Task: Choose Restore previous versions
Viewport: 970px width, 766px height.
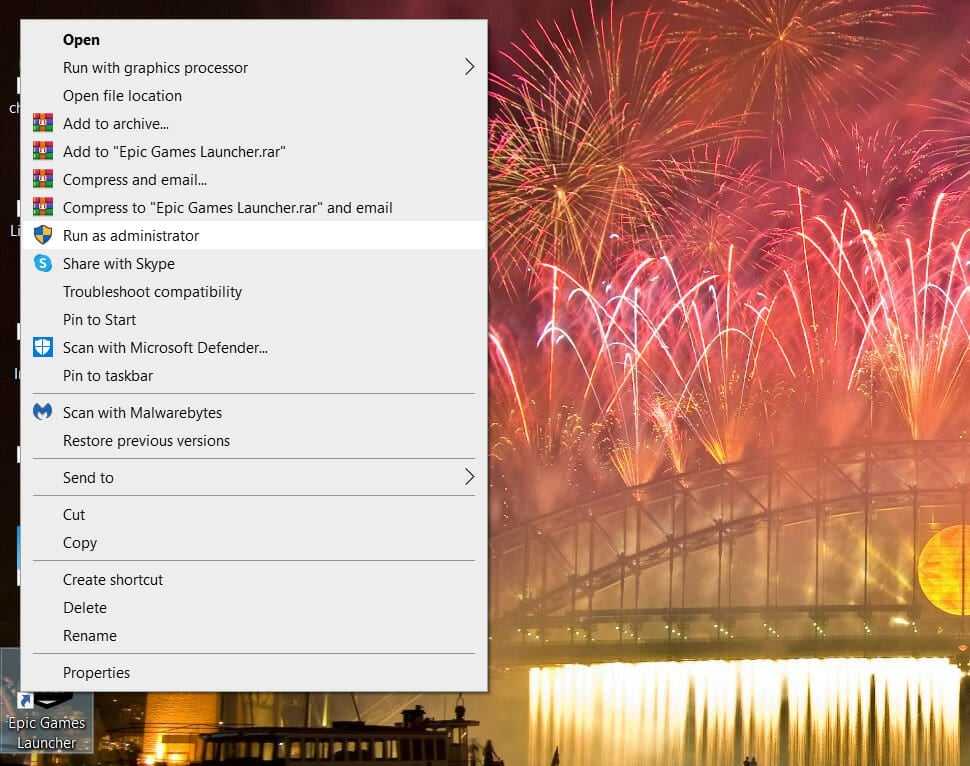Action: pyautogui.click(x=254, y=441)
